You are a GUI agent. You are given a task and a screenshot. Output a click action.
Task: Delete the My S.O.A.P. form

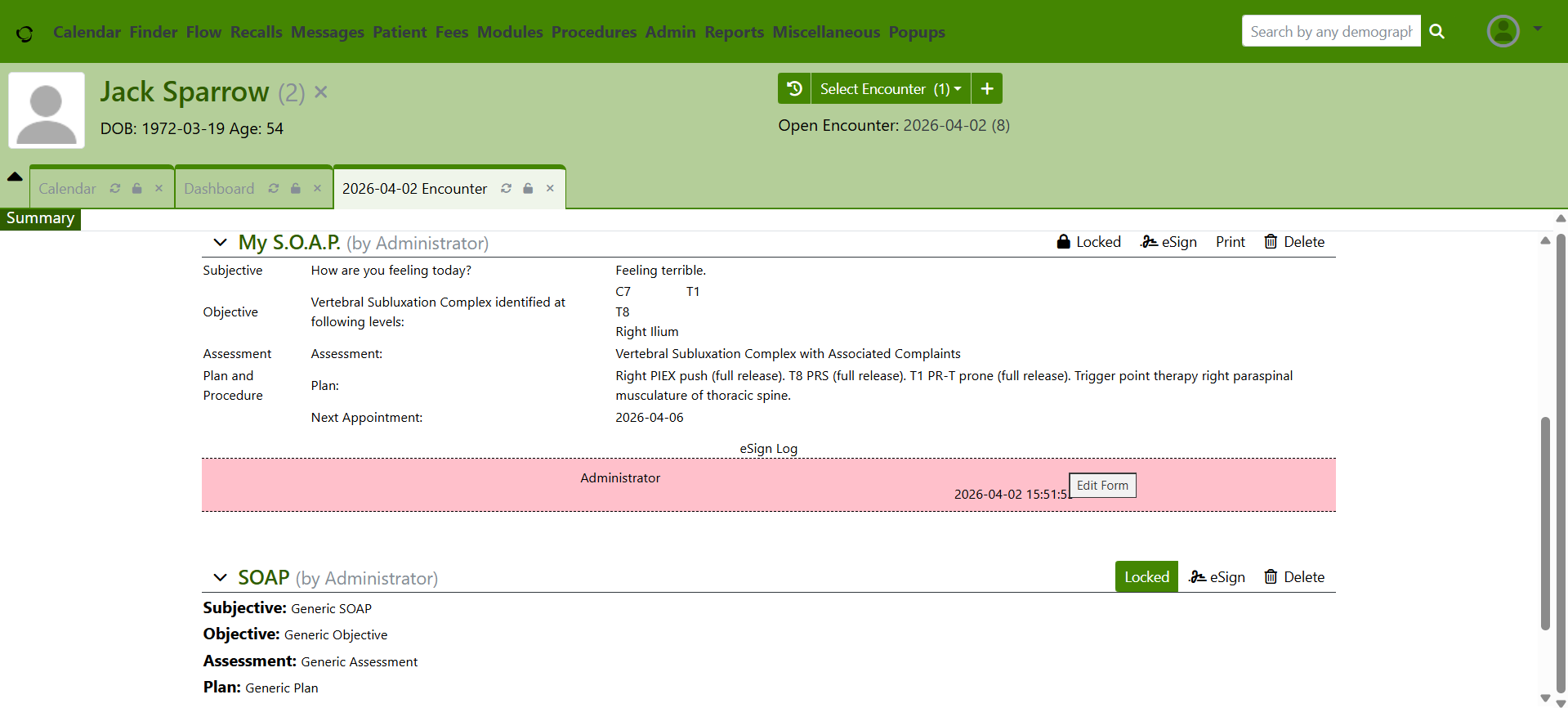1294,242
